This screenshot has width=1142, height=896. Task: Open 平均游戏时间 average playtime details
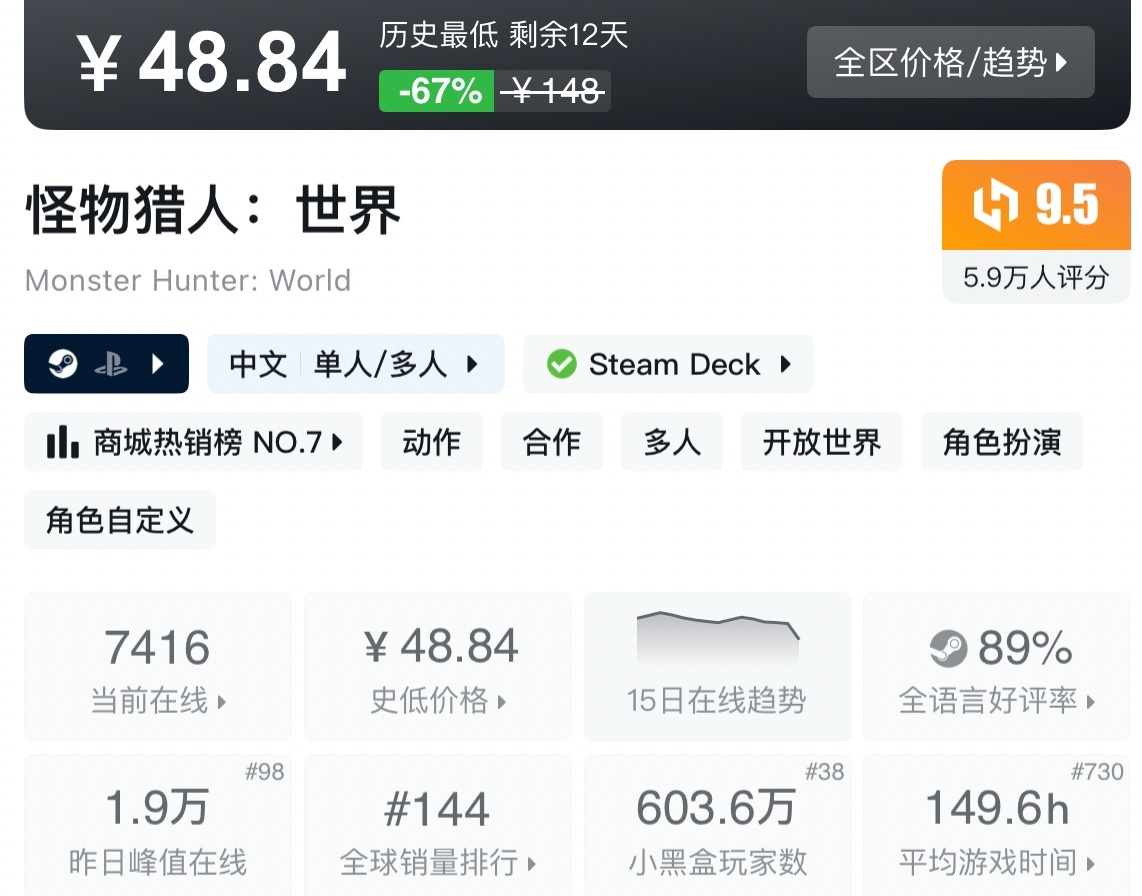997,828
